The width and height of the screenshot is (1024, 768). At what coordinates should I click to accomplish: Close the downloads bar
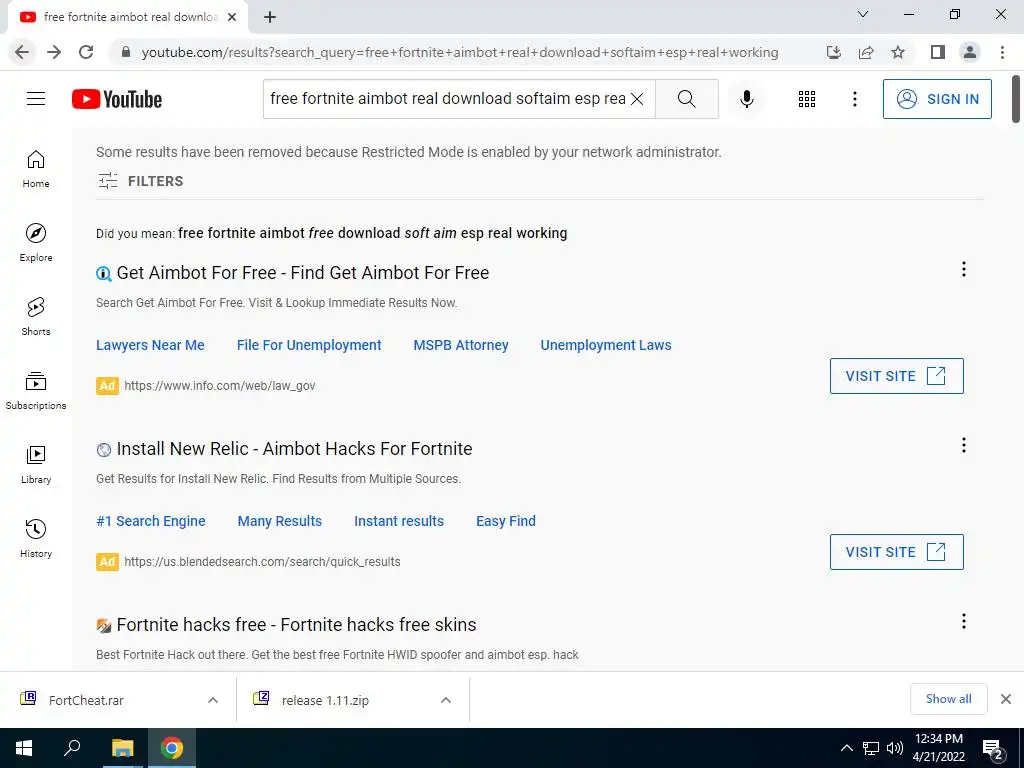click(x=1006, y=699)
